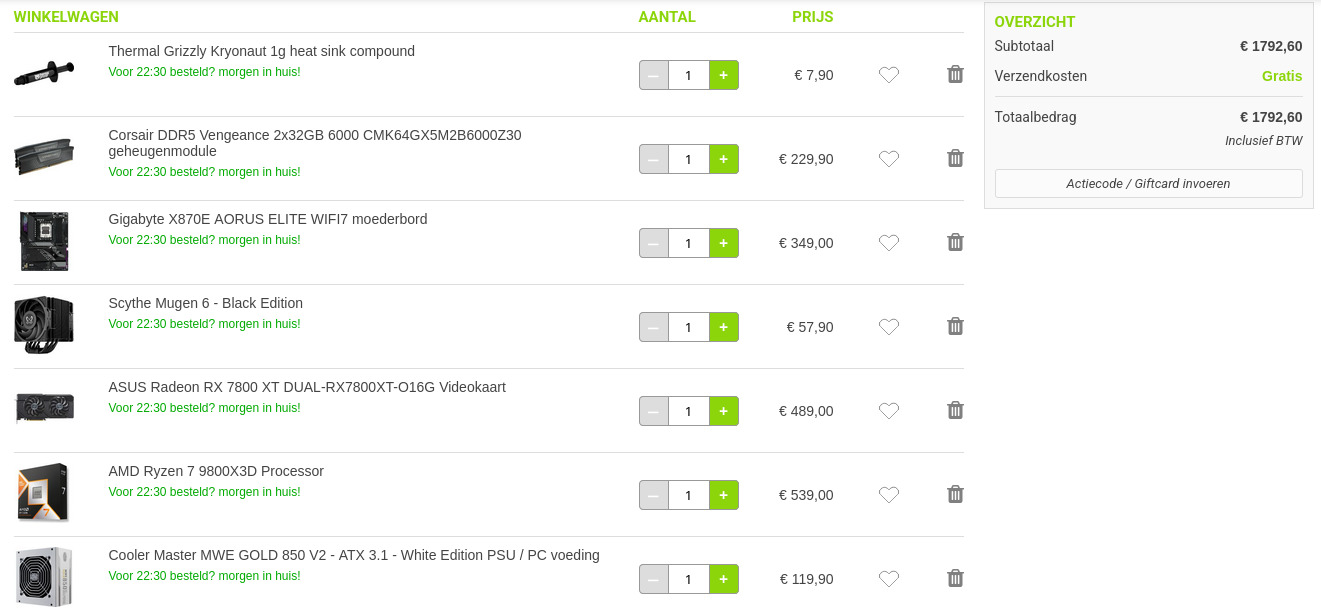Heart the AMD Ryzen 7 9800X3D

[x=889, y=495]
